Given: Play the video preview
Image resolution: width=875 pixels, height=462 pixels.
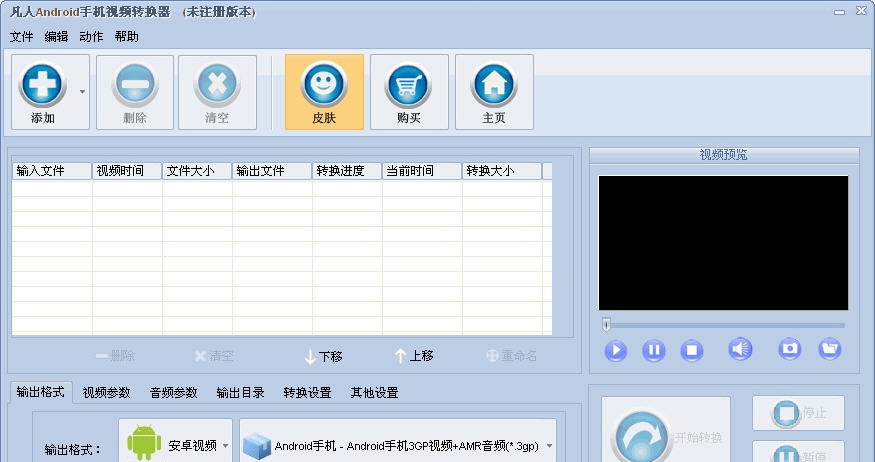Looking at the screenshot, I should [616, 350].
